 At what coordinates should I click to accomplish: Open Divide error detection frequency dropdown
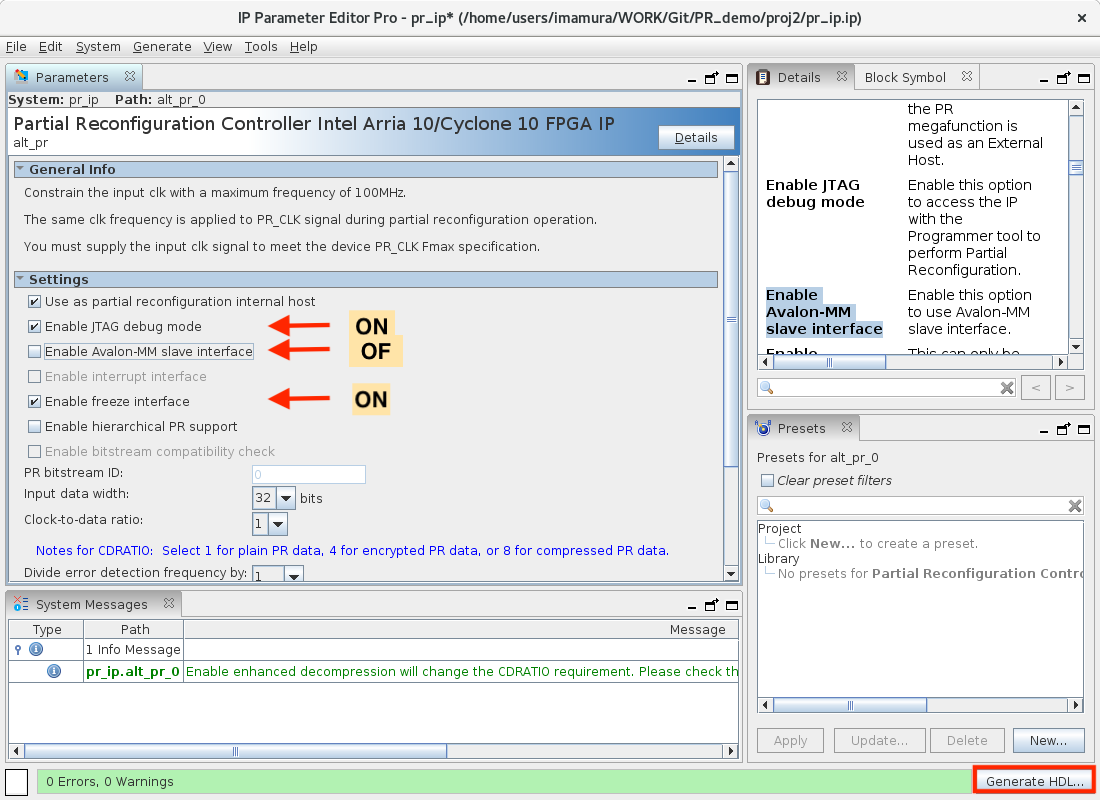[x=294, y=575]
